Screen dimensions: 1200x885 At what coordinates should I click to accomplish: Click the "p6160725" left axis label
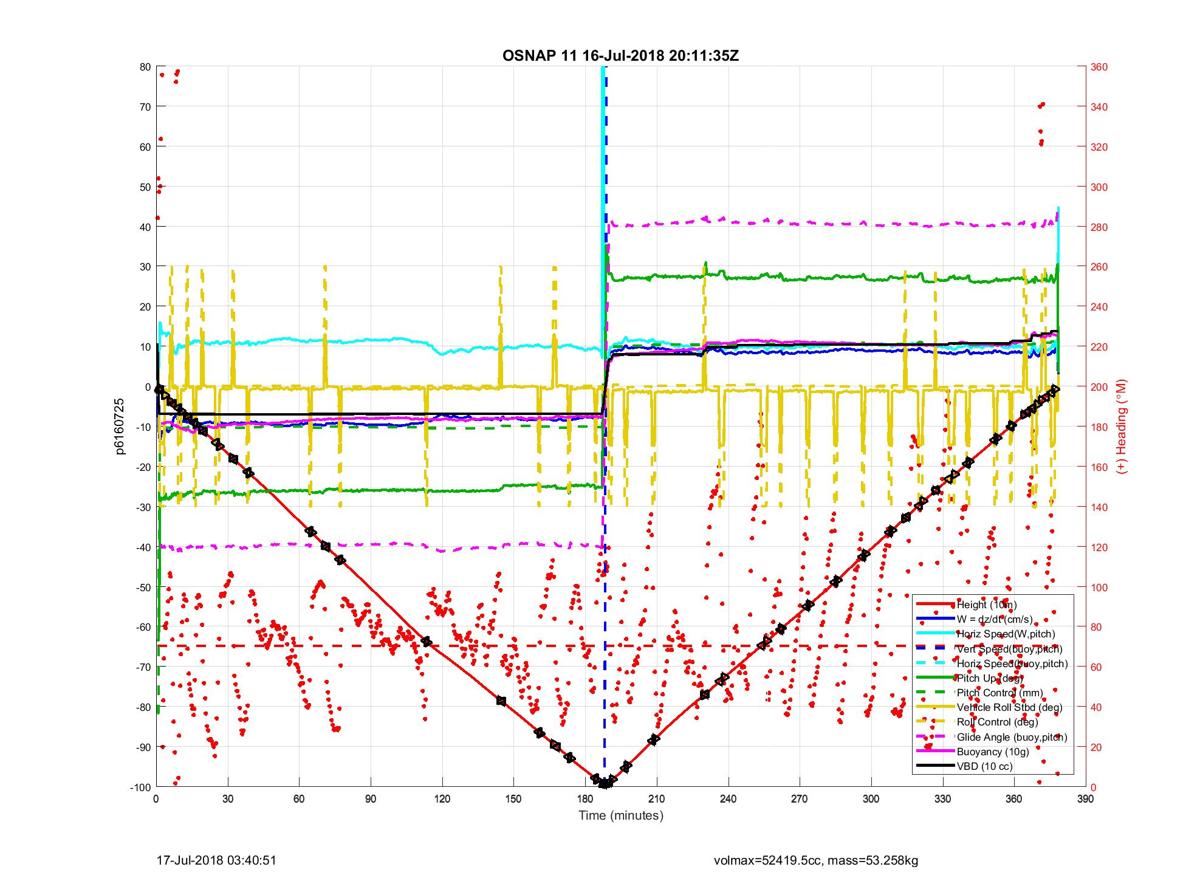click(x=119, y=427)
